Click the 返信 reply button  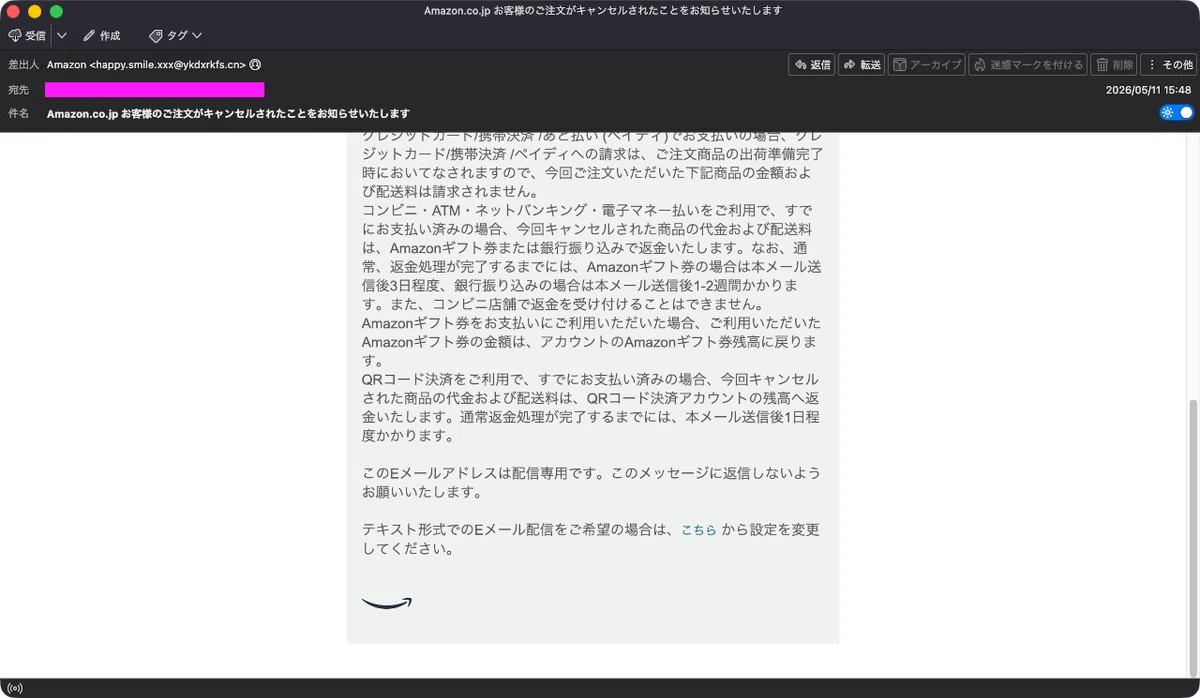[812, 65]
